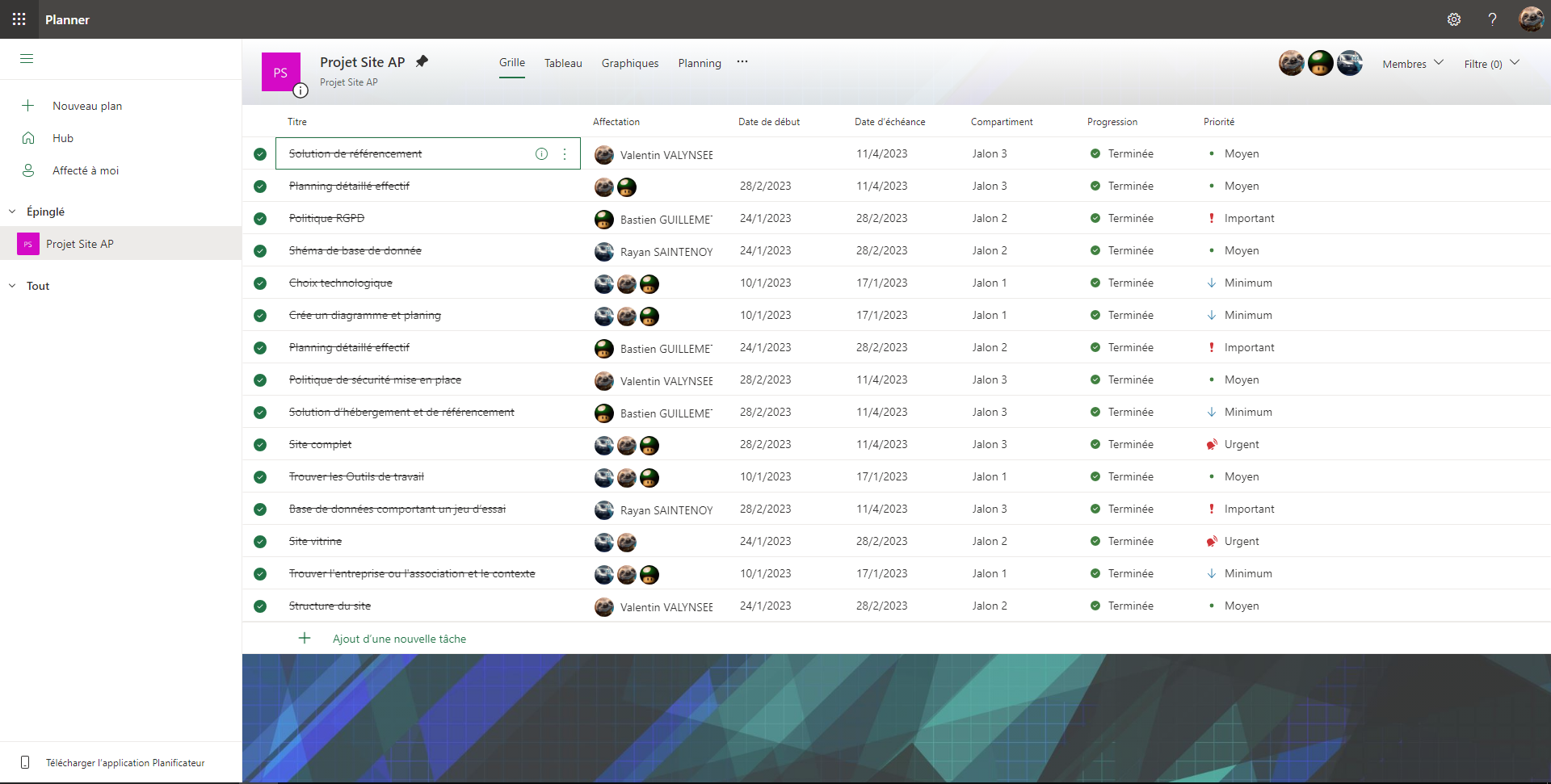Click the help question mark icon
Screen dimensions: 1551x784
pyautogui.click(x=1492, y=19)
